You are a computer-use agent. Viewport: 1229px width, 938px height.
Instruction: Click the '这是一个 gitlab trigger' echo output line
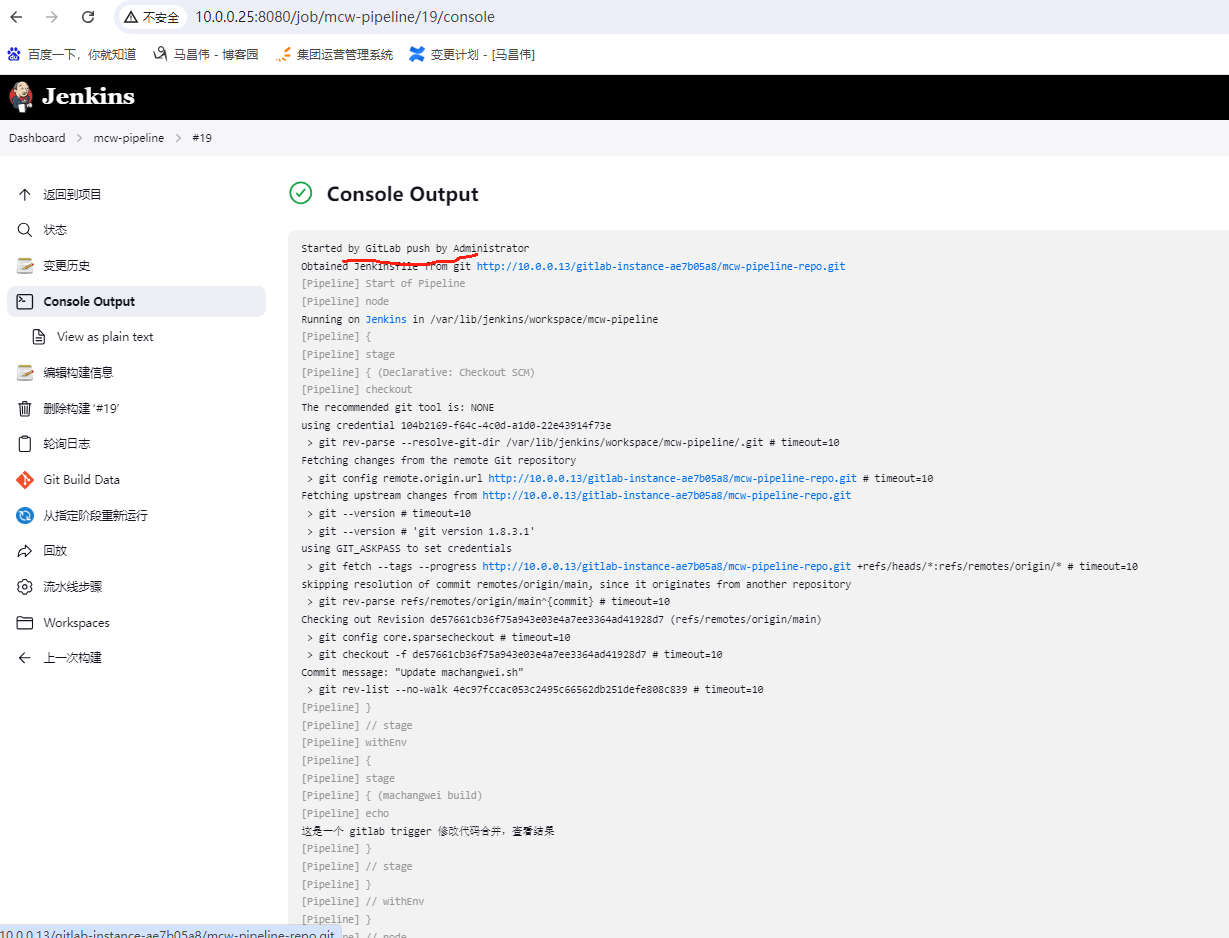click(x=428, y=831)
